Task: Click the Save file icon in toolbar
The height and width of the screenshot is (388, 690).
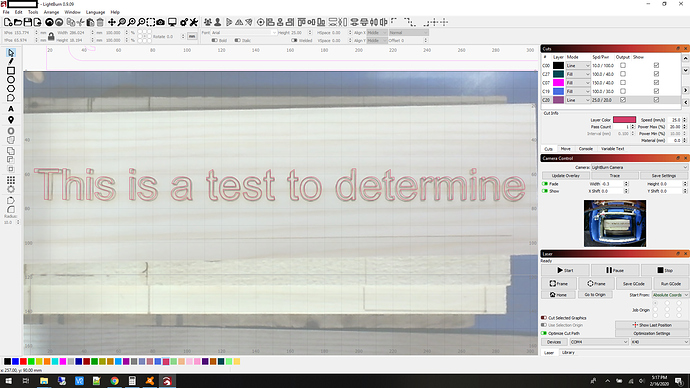Action: click(28, 22)
